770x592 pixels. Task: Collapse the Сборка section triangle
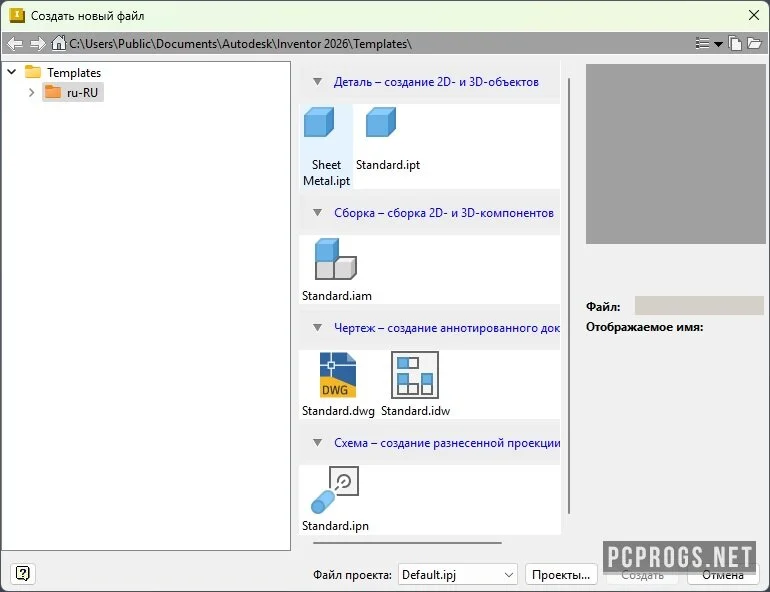click(318, 213)
